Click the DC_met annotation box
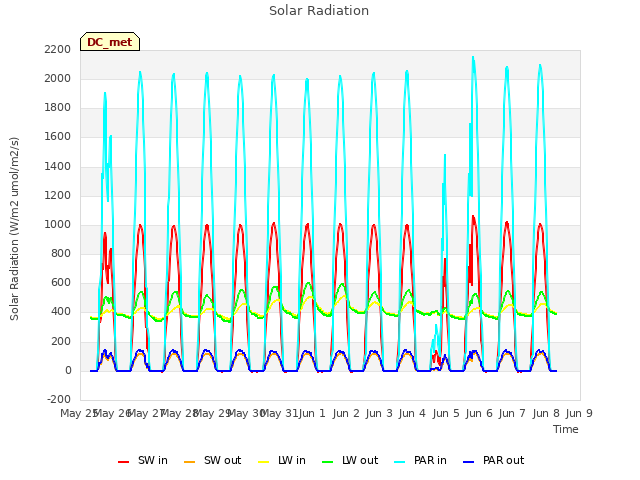Viewport: 640px width, 480px height. [110, 42]
